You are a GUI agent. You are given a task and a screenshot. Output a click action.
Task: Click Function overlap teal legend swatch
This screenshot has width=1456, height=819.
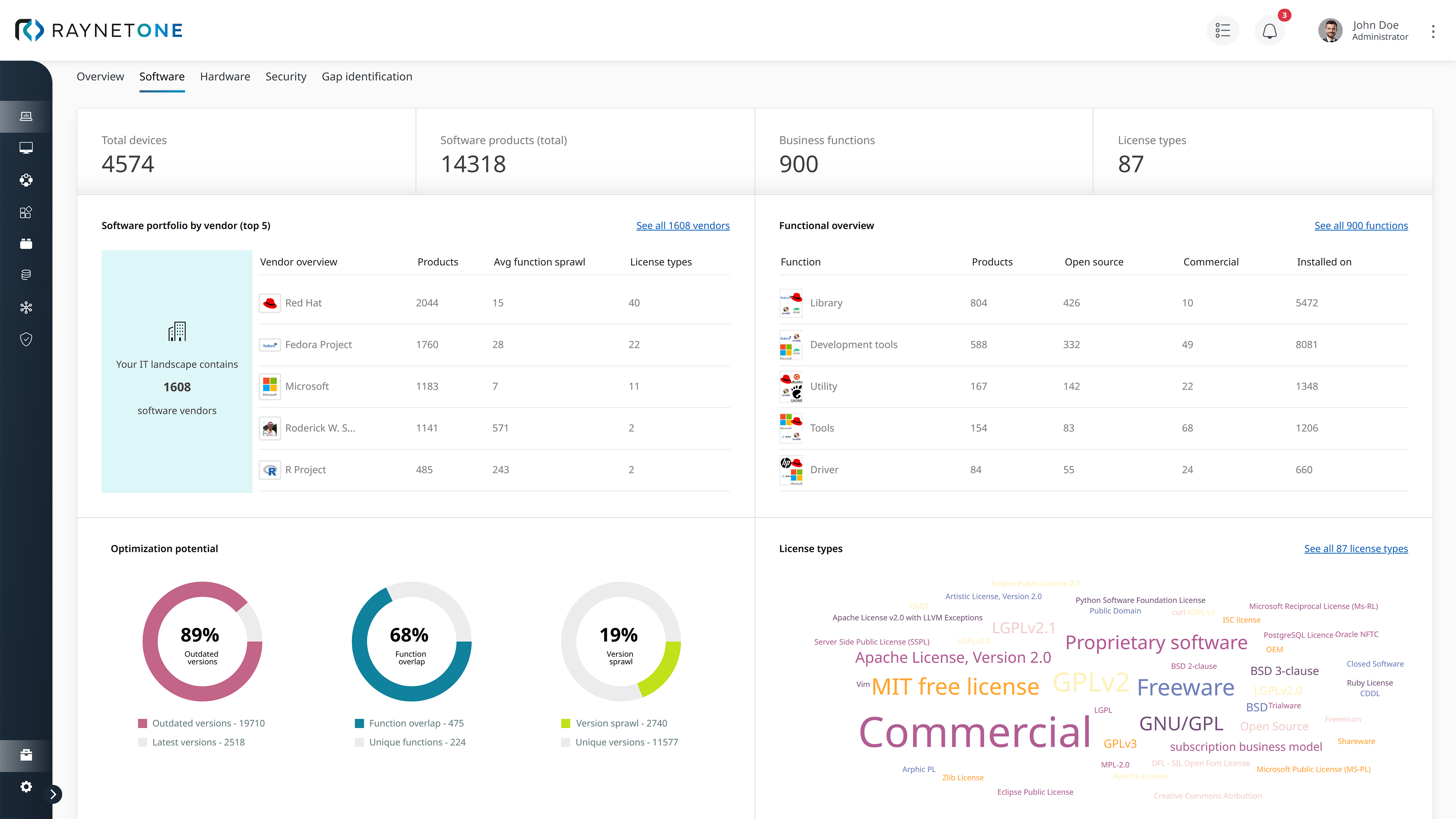pos(359,723)
